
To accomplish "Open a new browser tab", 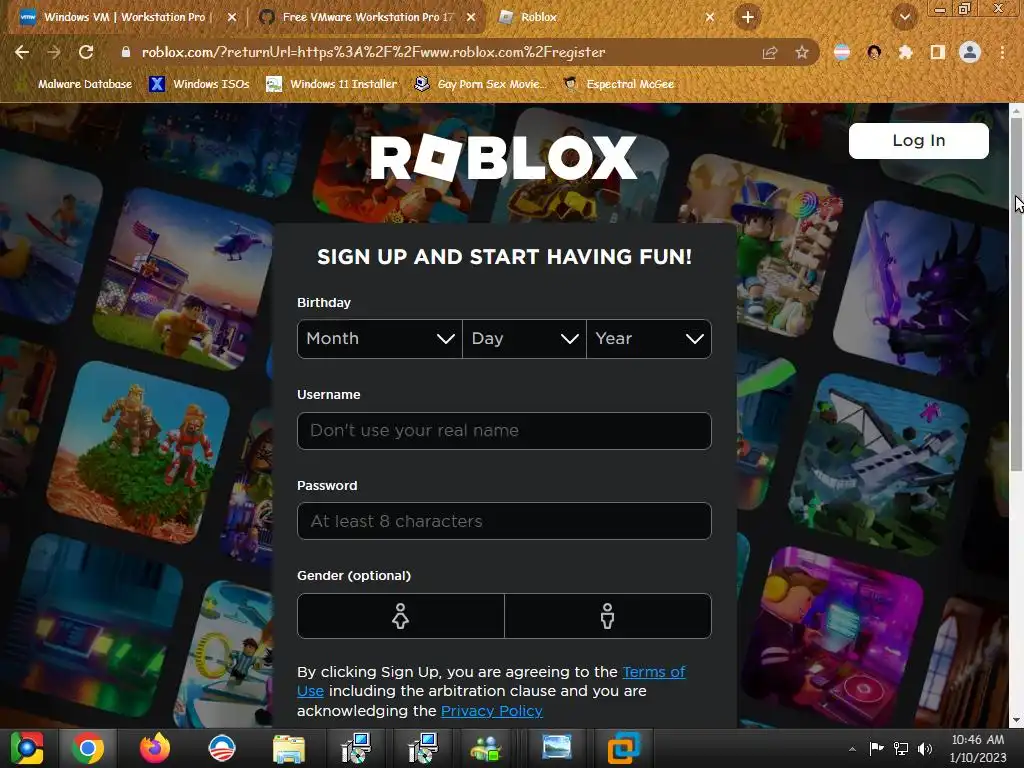I will pyautogui.click(x=748, y=17).
